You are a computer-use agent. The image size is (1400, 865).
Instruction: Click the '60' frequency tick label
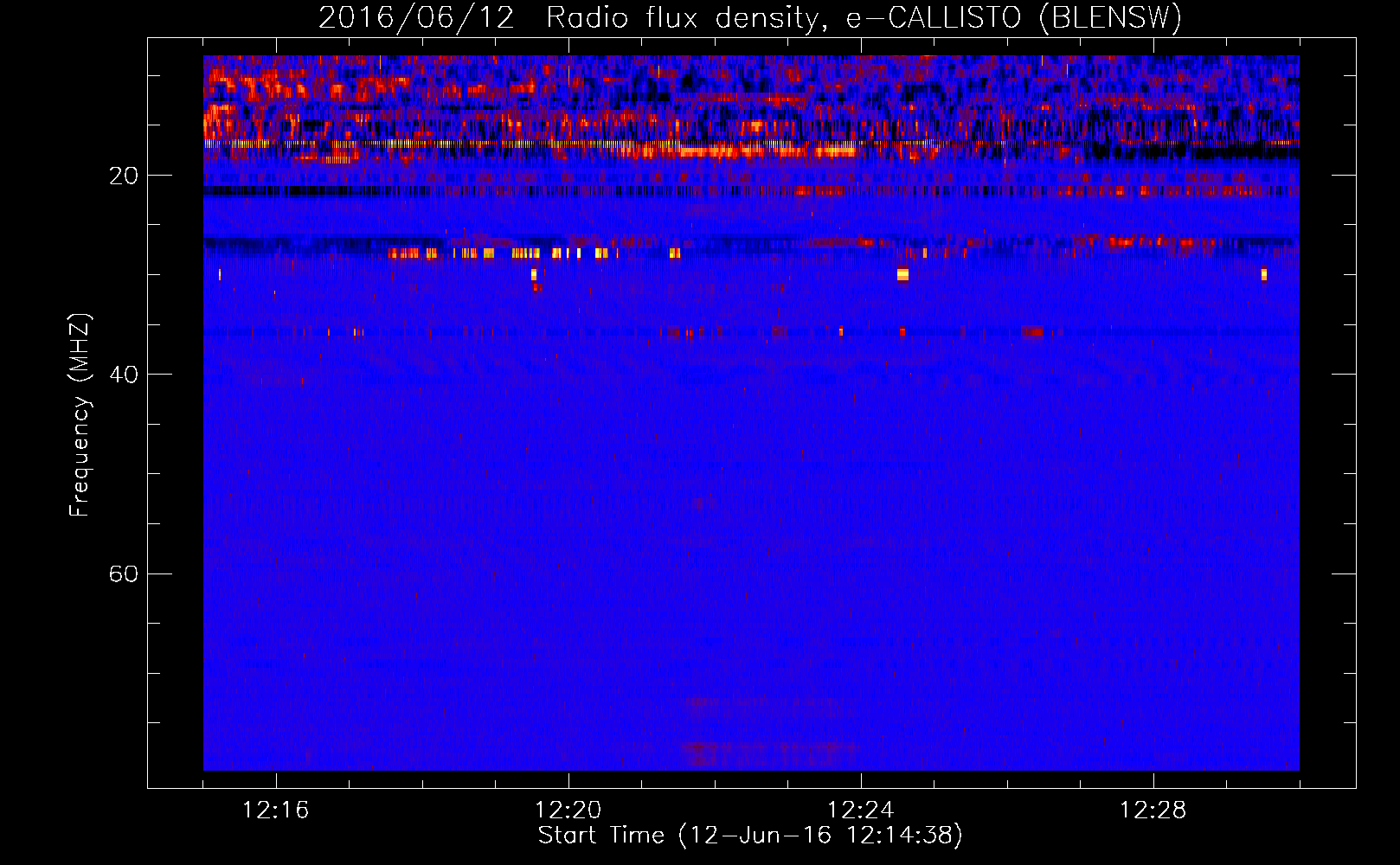(x=124, y=573)
